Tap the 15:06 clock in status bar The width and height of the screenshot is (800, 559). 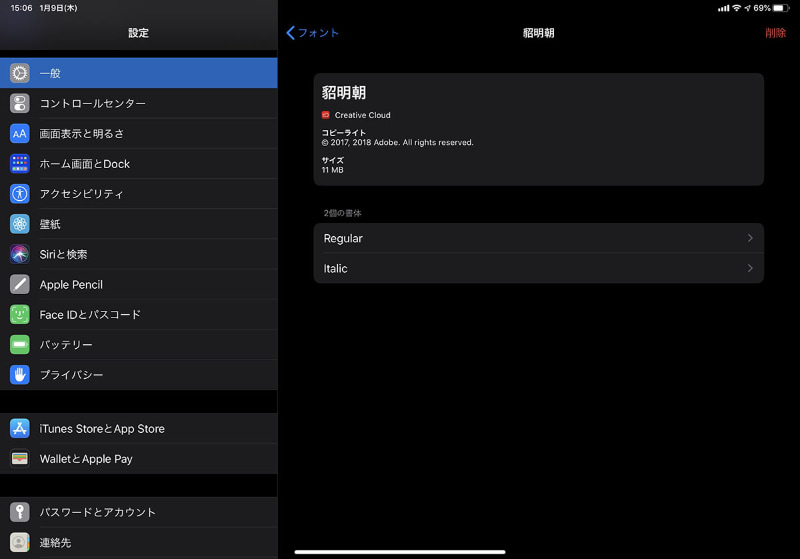coord(21,8)
